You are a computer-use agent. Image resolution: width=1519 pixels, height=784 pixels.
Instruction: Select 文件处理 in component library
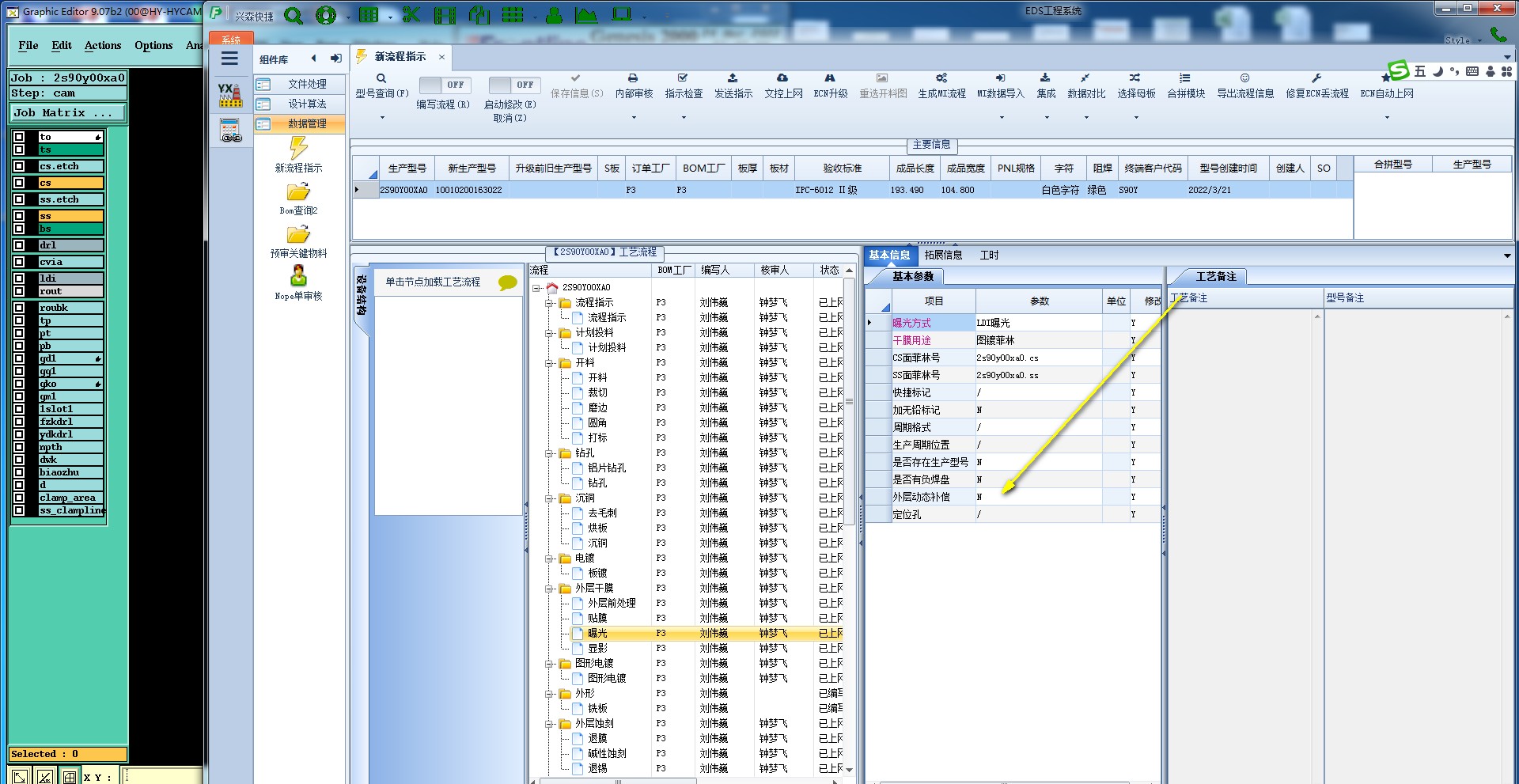[x=300, y=84]
